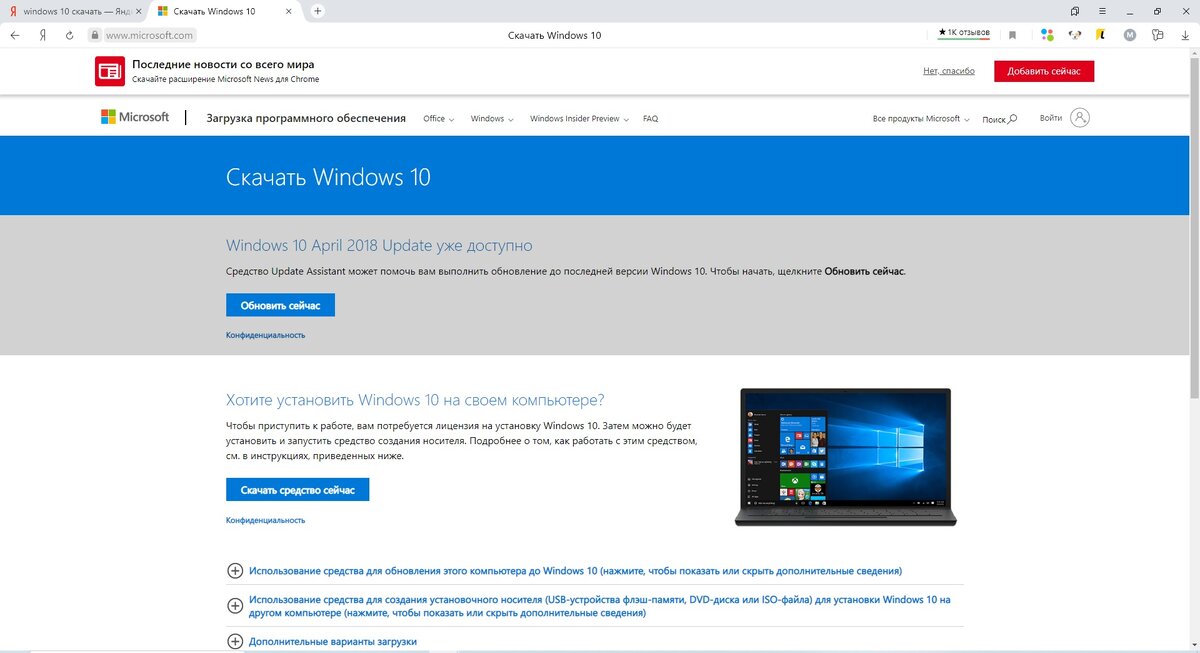Image resolution: width=1200 pixels, height=653 pixels.
Task: Click the red 'Добавить сейчас' button
Action: 1044,71
